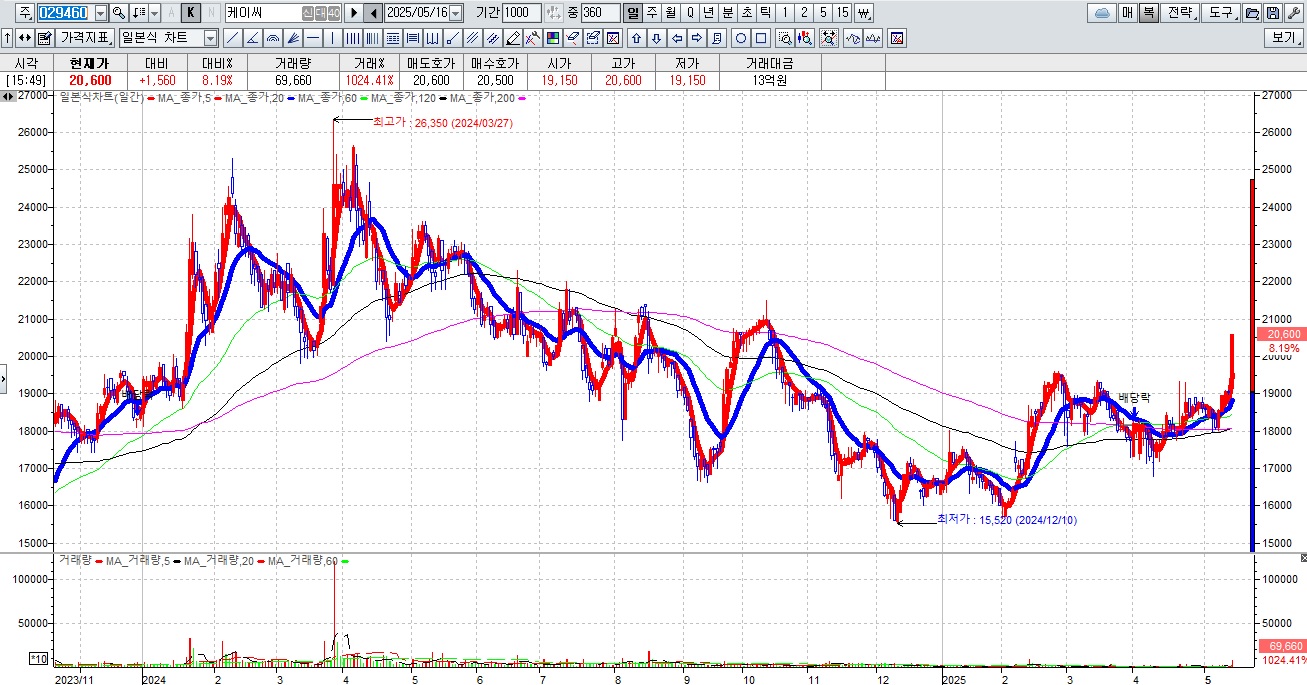Select the circle shape drawing tool
The image size is (1307, 685).
[741, 38]
